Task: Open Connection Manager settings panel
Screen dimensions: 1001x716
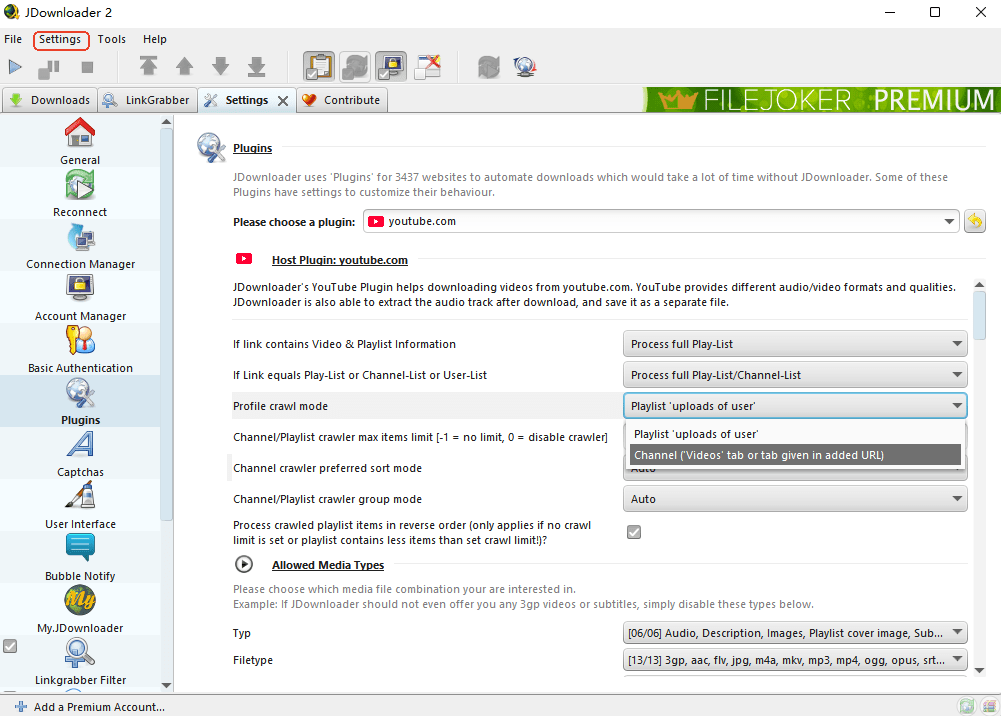Action: tap(80, 245)
